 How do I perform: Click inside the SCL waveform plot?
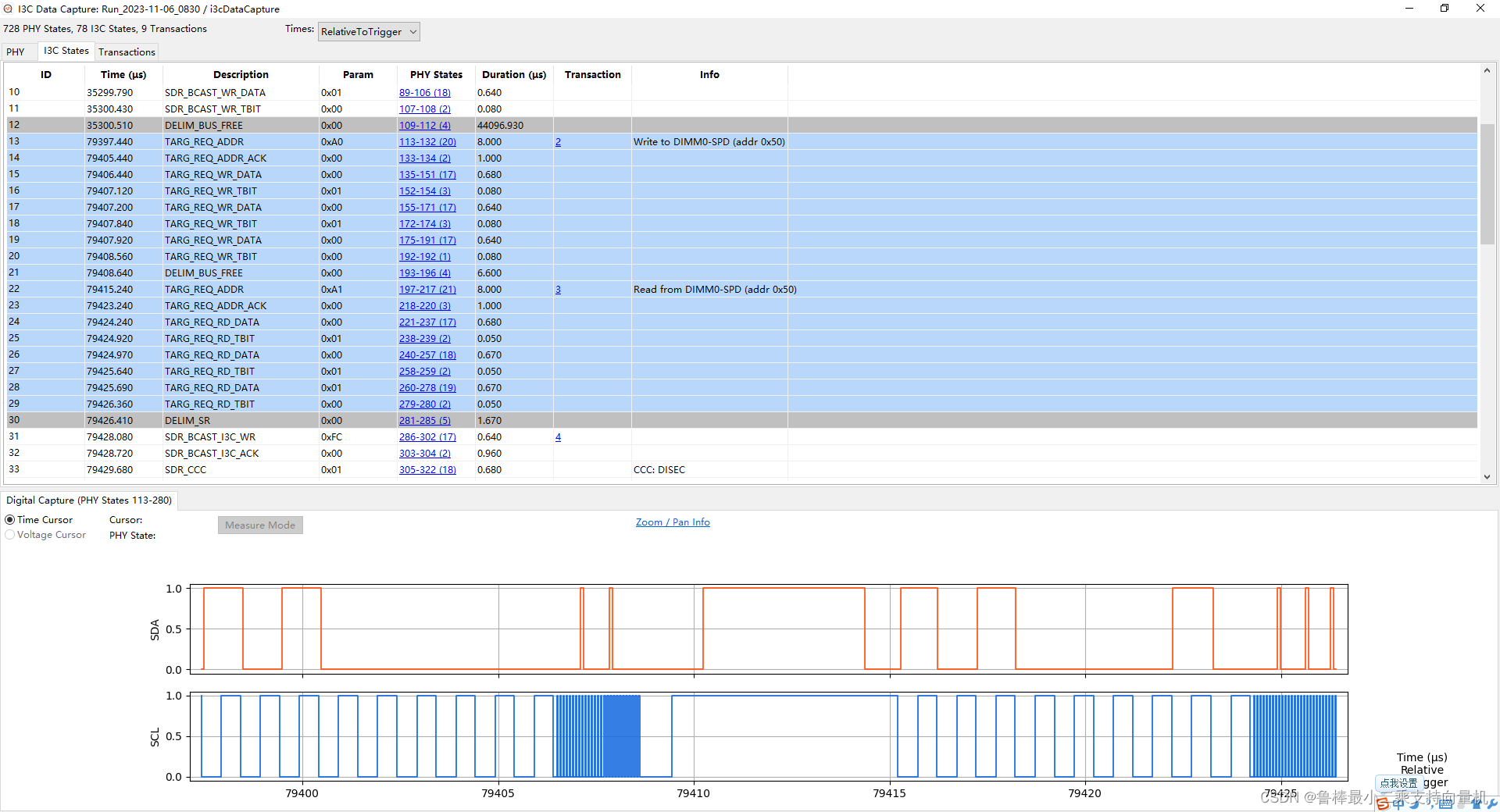769,736
